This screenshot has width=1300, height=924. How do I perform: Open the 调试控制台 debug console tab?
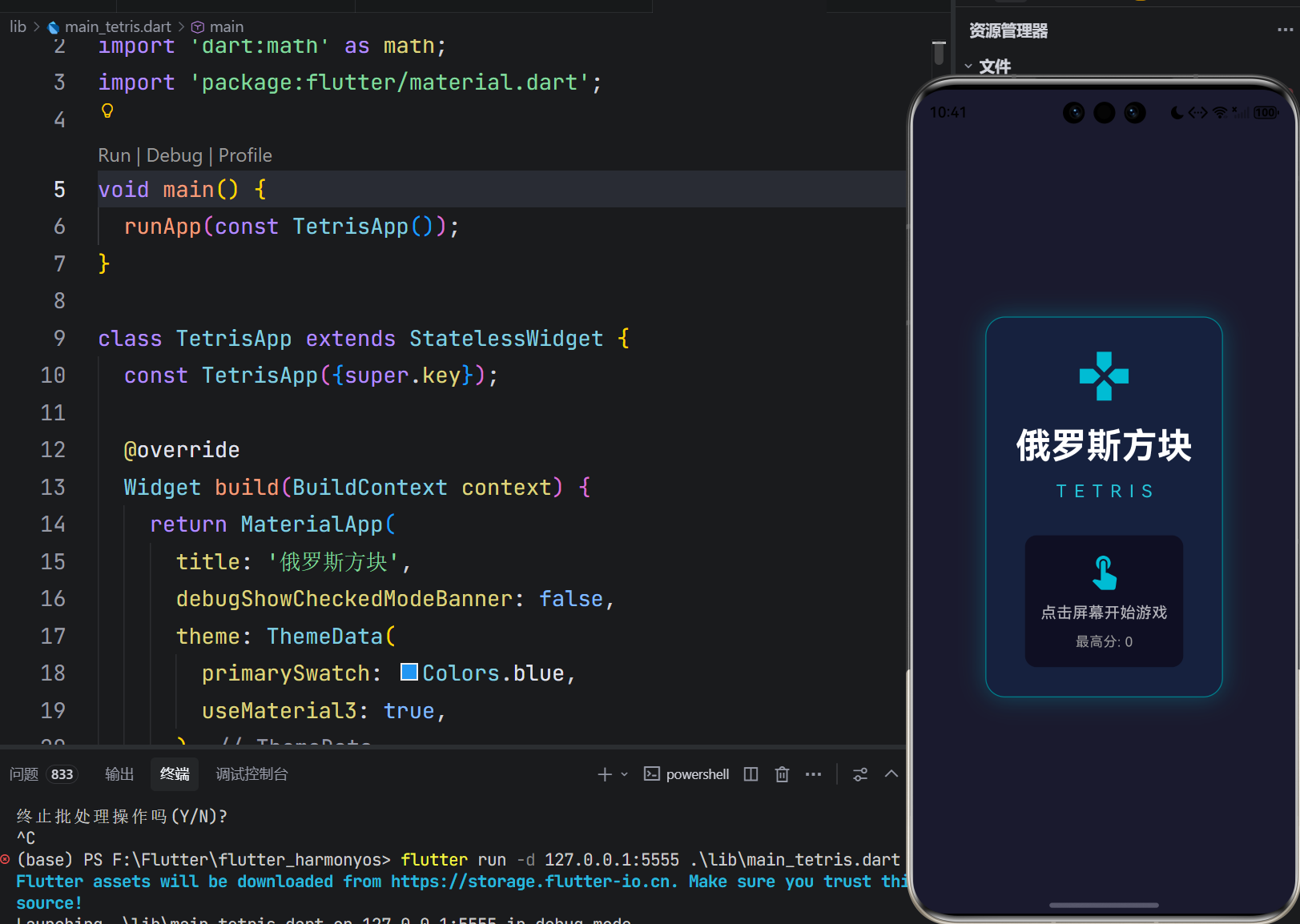pyautogui.click(x=252, y=774)
